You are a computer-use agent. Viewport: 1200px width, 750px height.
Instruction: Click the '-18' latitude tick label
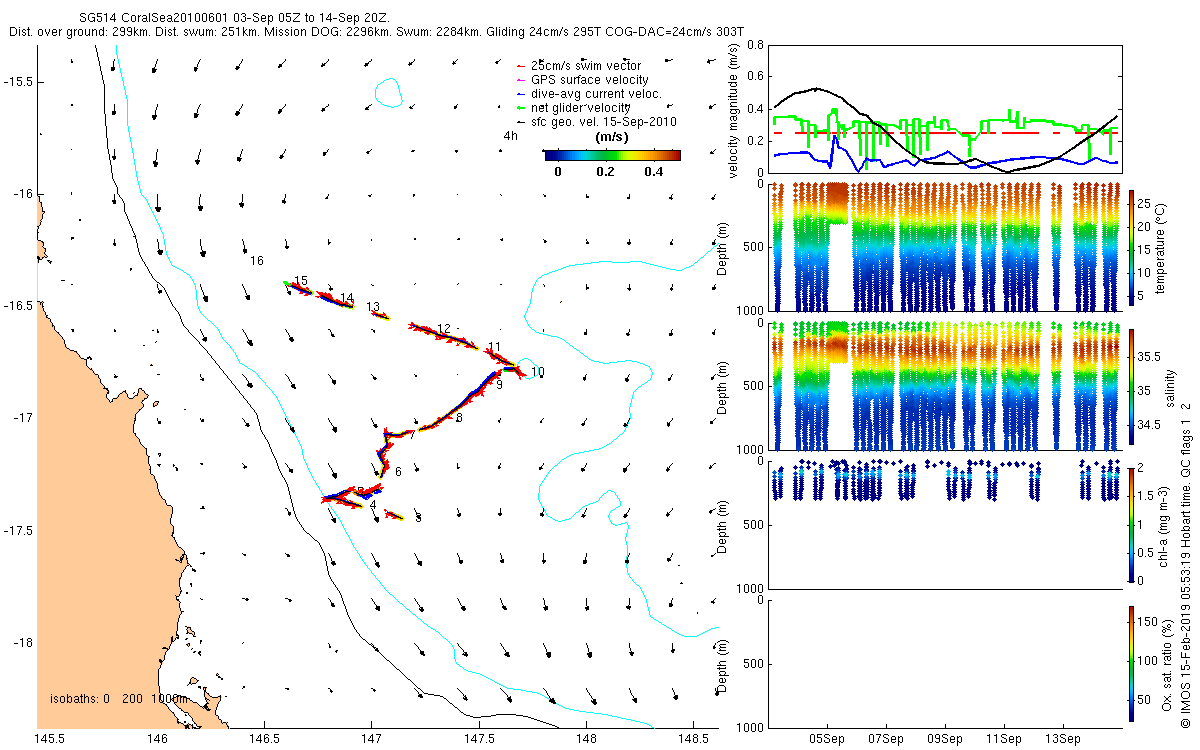tap(24, 643)
